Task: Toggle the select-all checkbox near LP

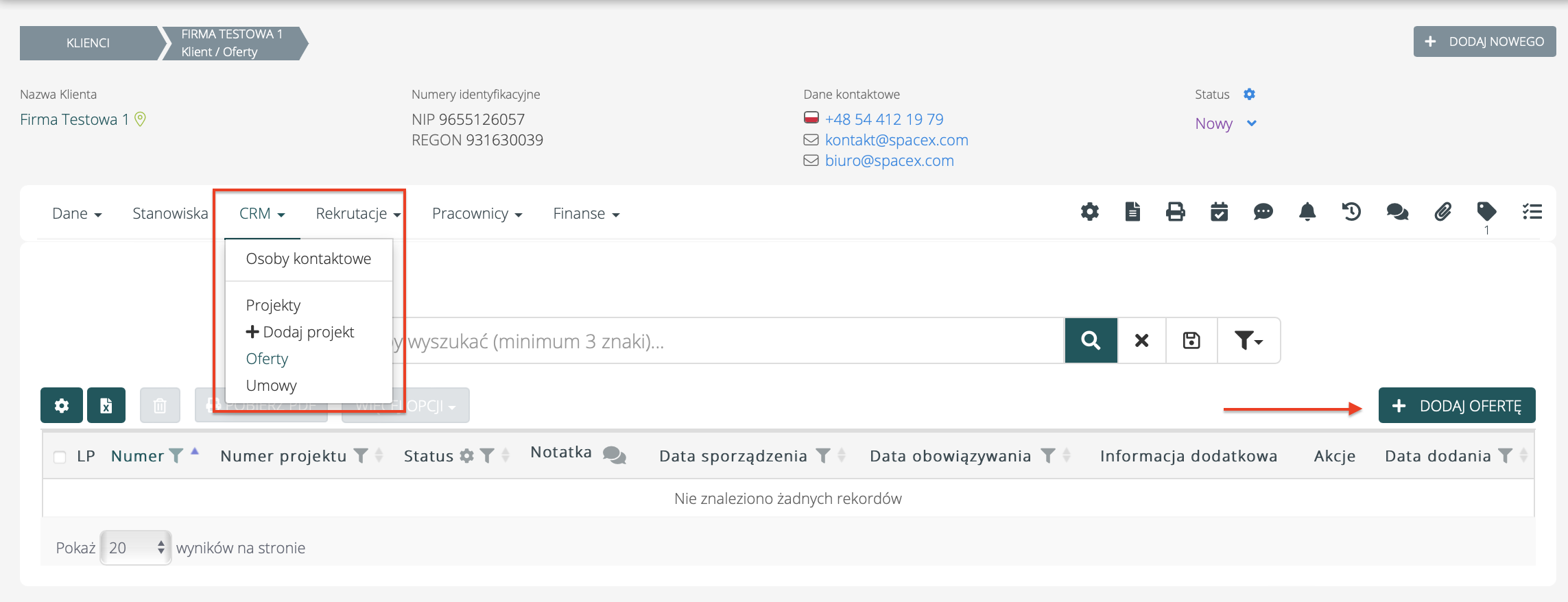Action: point(60,457)
